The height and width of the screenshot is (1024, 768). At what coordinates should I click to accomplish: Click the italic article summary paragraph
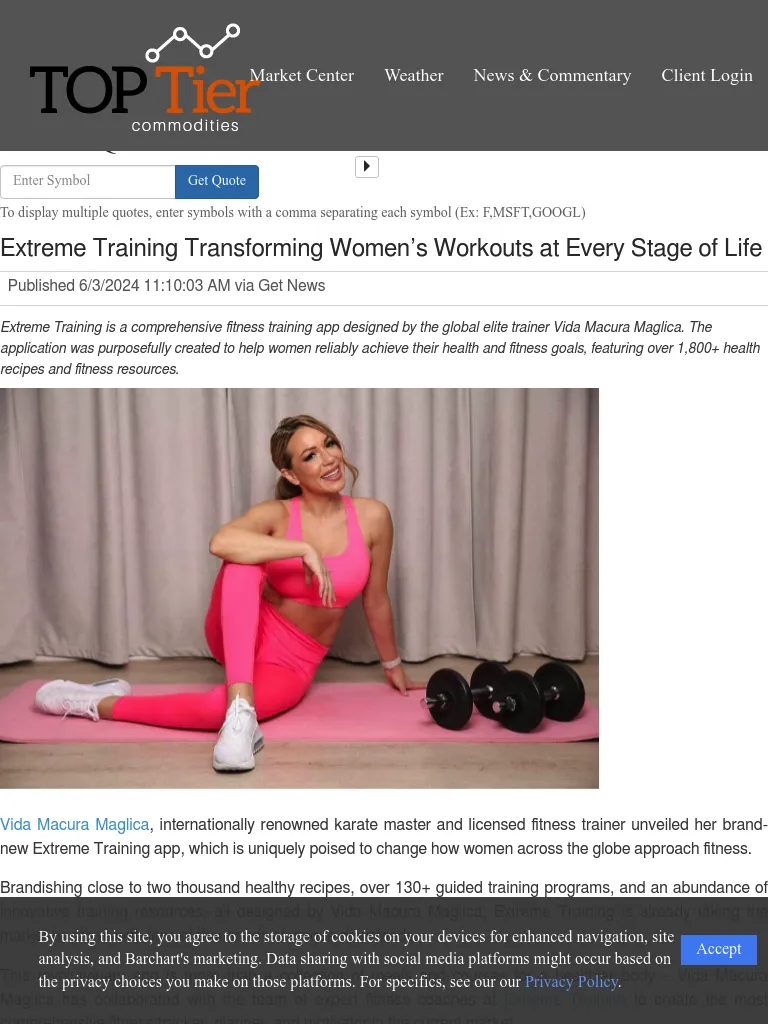click(x=380, y=348)
